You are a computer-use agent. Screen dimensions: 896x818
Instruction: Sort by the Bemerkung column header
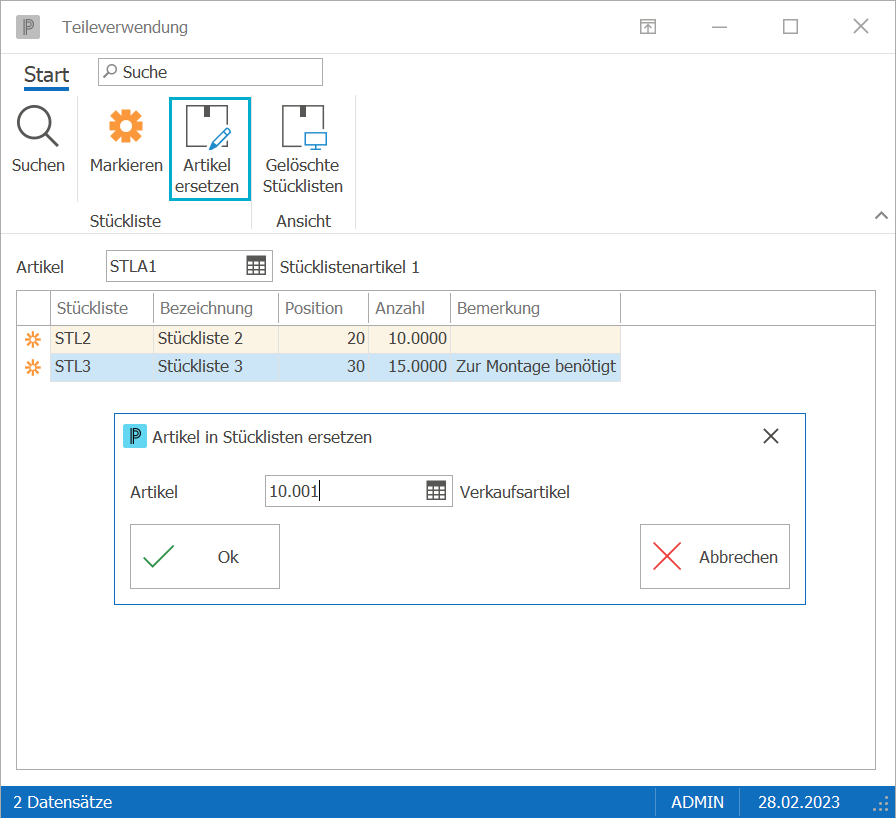point(535,308)
